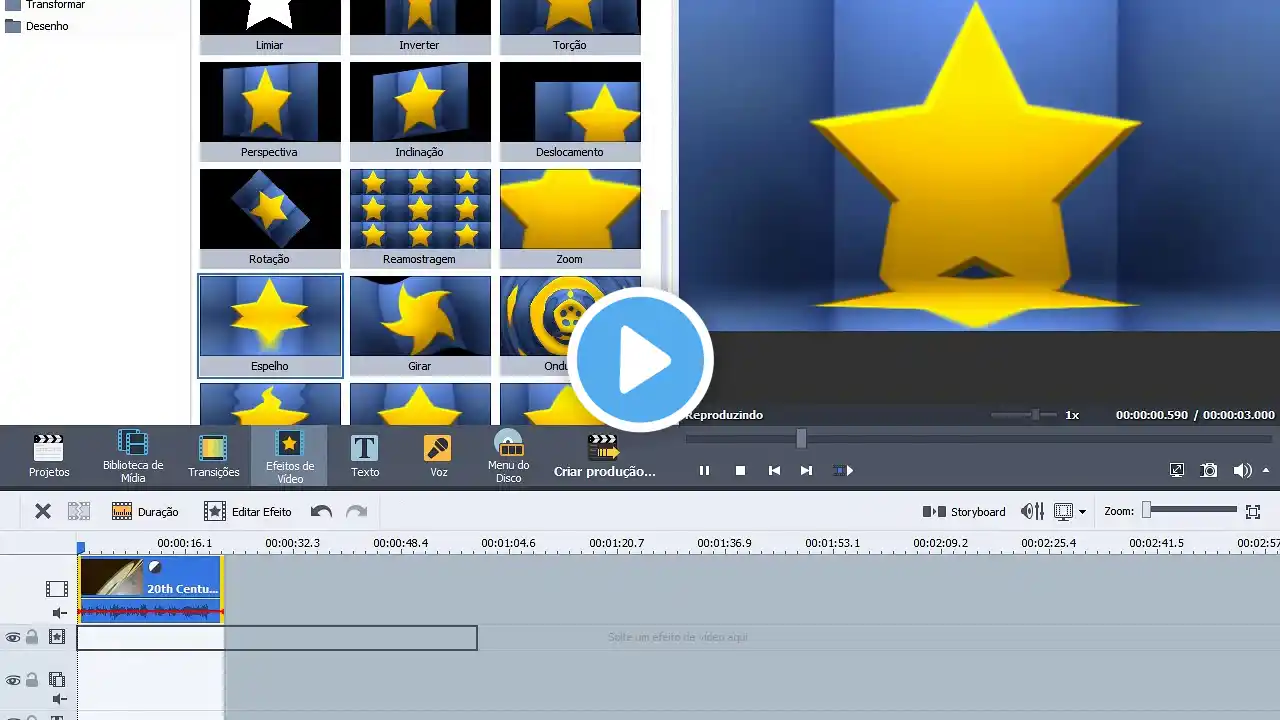Expand the volume arrow next to speaker
1280x720 pixels.
point(1266,470)
